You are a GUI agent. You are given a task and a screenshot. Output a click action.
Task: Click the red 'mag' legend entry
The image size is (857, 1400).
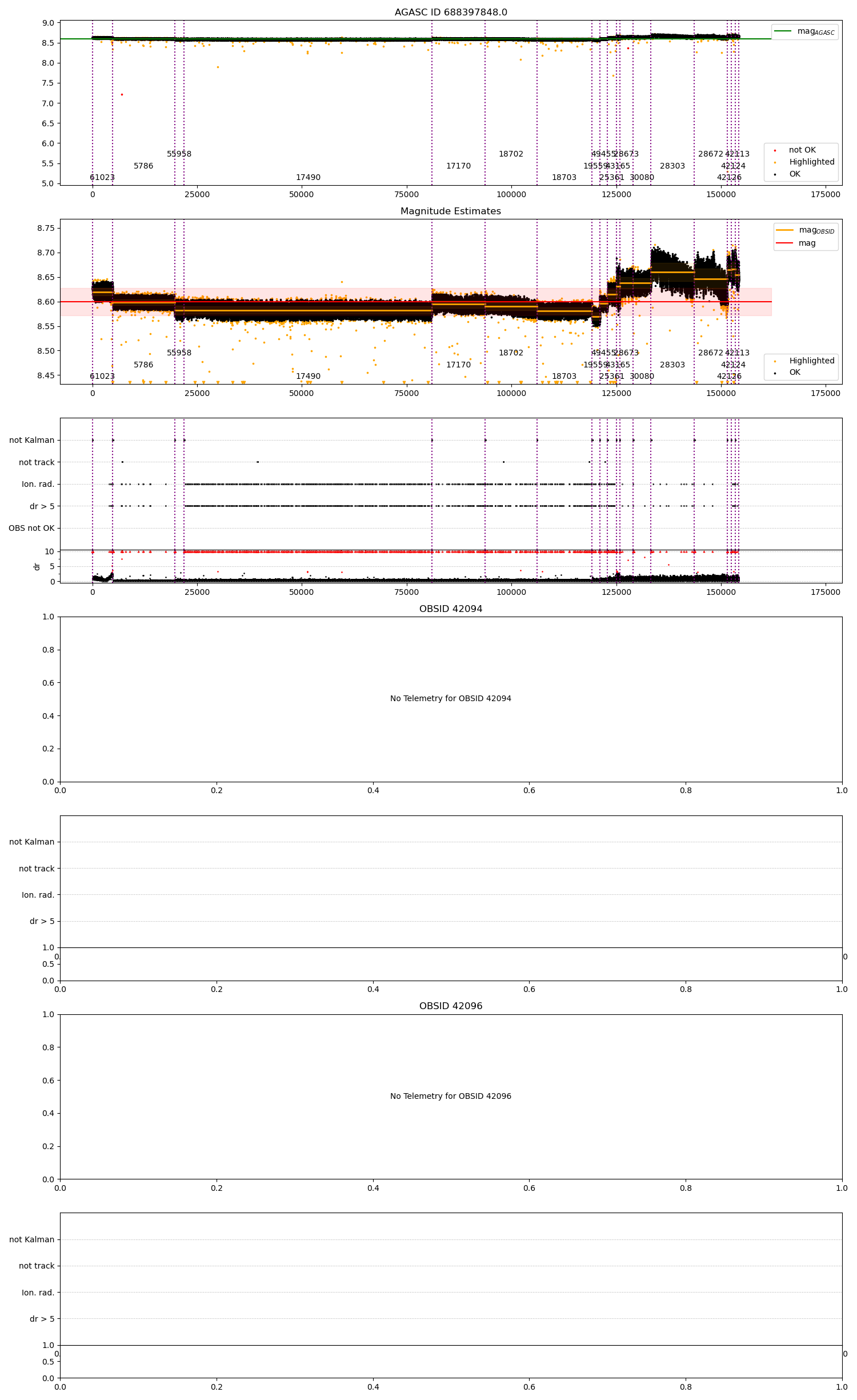click(796, 243)
